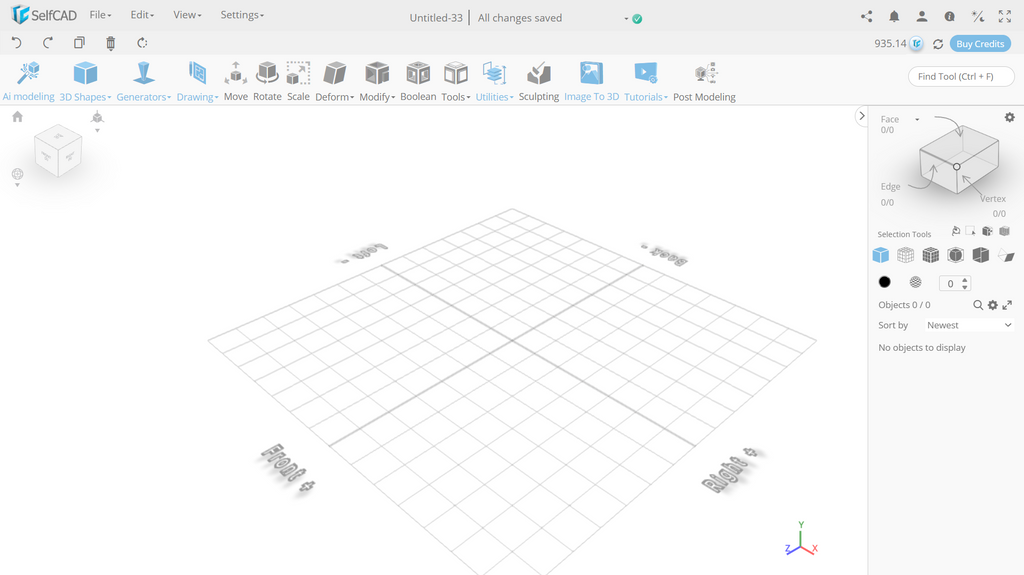The image size is (1024, 575).
Task: Click the view orientation cube
Action: (x=58, y=151)
